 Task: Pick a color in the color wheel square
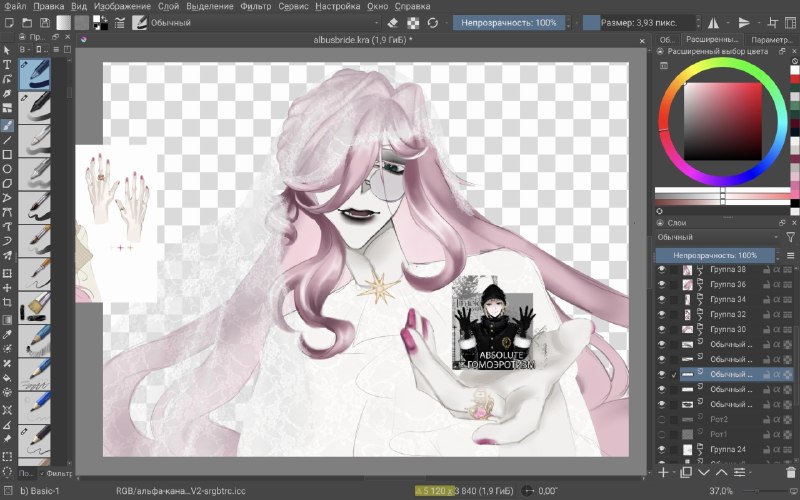pos(722,121)
